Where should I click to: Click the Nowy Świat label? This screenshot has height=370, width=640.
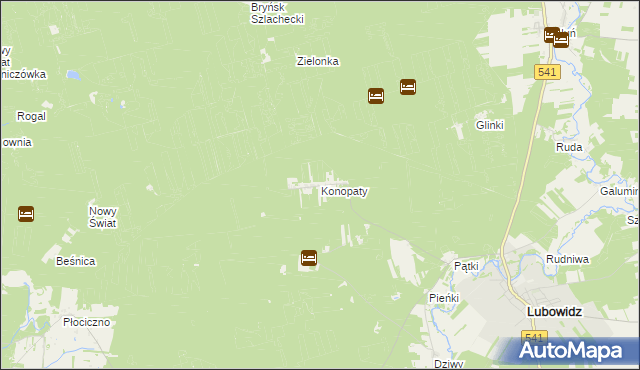coord(103,217)
